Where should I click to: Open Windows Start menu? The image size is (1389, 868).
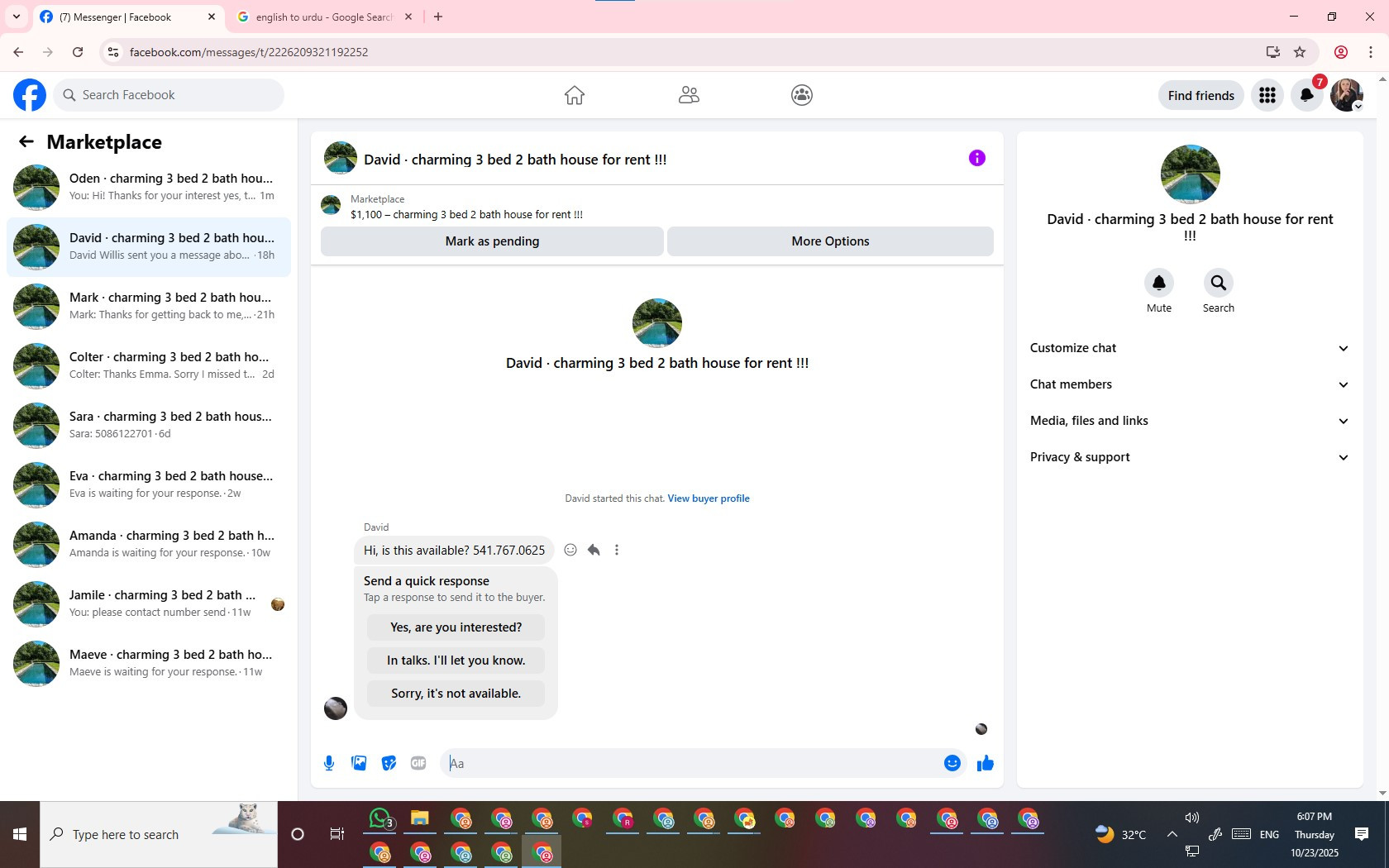point(20,834)
